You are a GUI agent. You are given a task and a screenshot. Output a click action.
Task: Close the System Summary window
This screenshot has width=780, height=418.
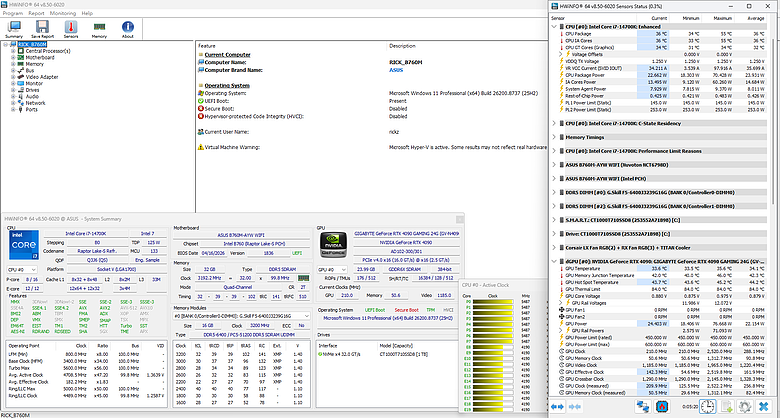458,218
